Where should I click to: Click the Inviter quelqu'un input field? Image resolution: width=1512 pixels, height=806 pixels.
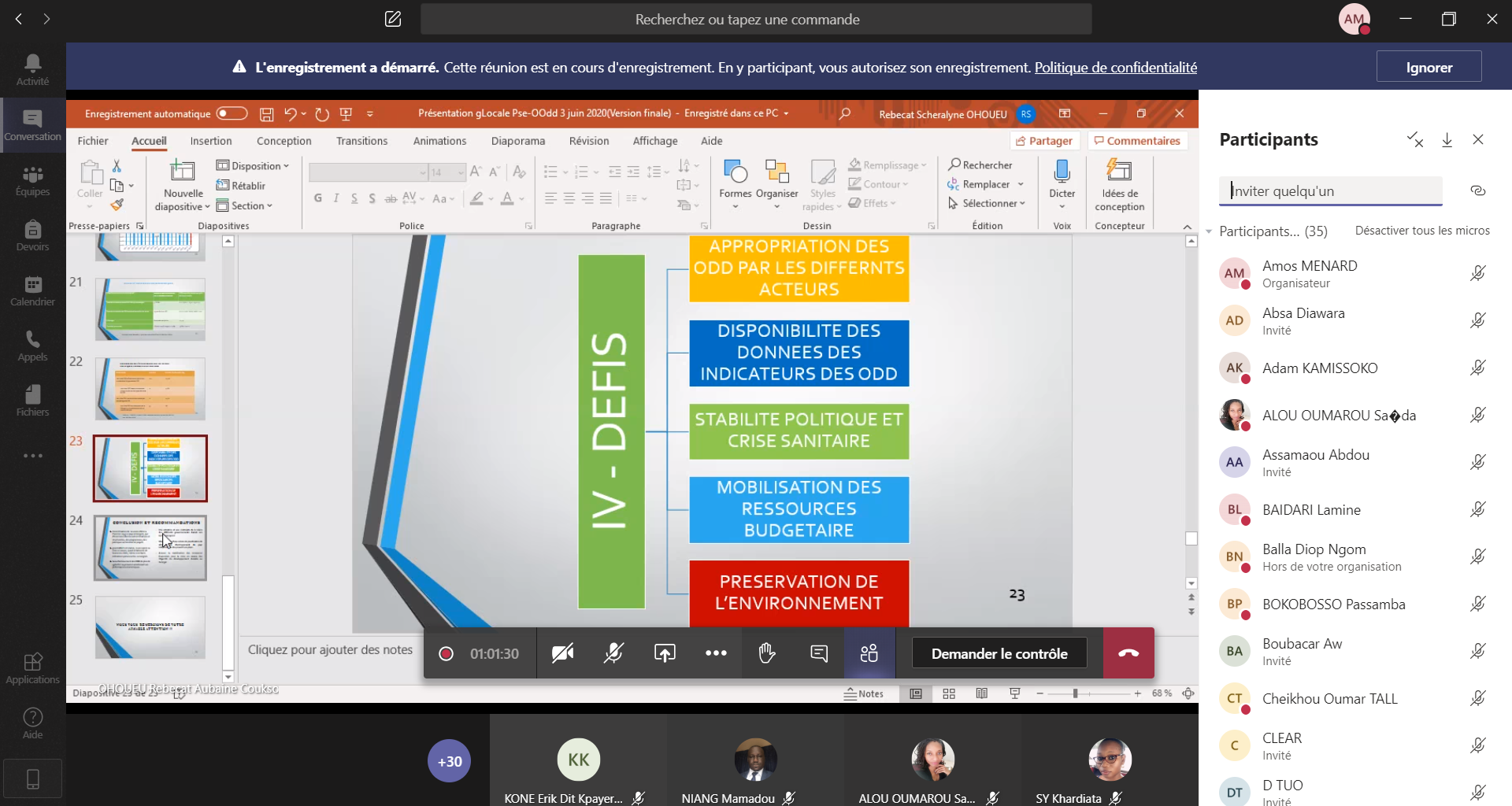coord(1330,191)
